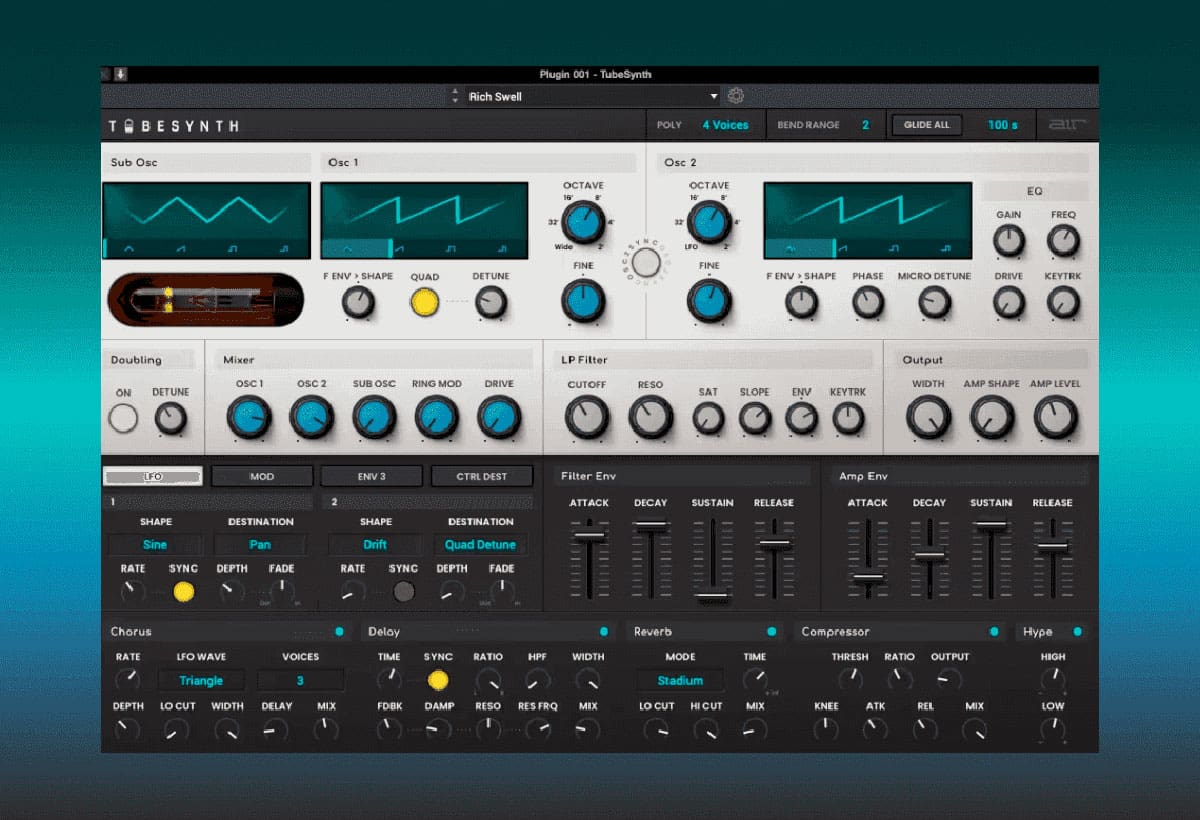Enable SYNC for LFO 2
Screen dimensions: 1200x820
click(x=403, y=591)
